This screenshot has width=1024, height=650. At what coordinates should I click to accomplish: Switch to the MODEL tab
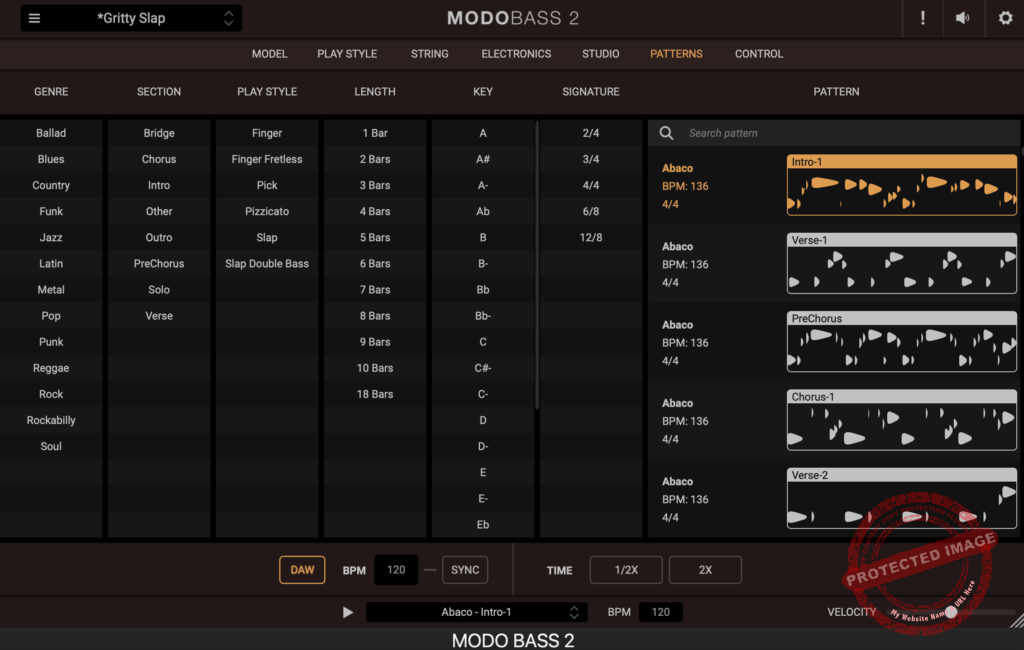pyautogui.click(x=270, y=54)
